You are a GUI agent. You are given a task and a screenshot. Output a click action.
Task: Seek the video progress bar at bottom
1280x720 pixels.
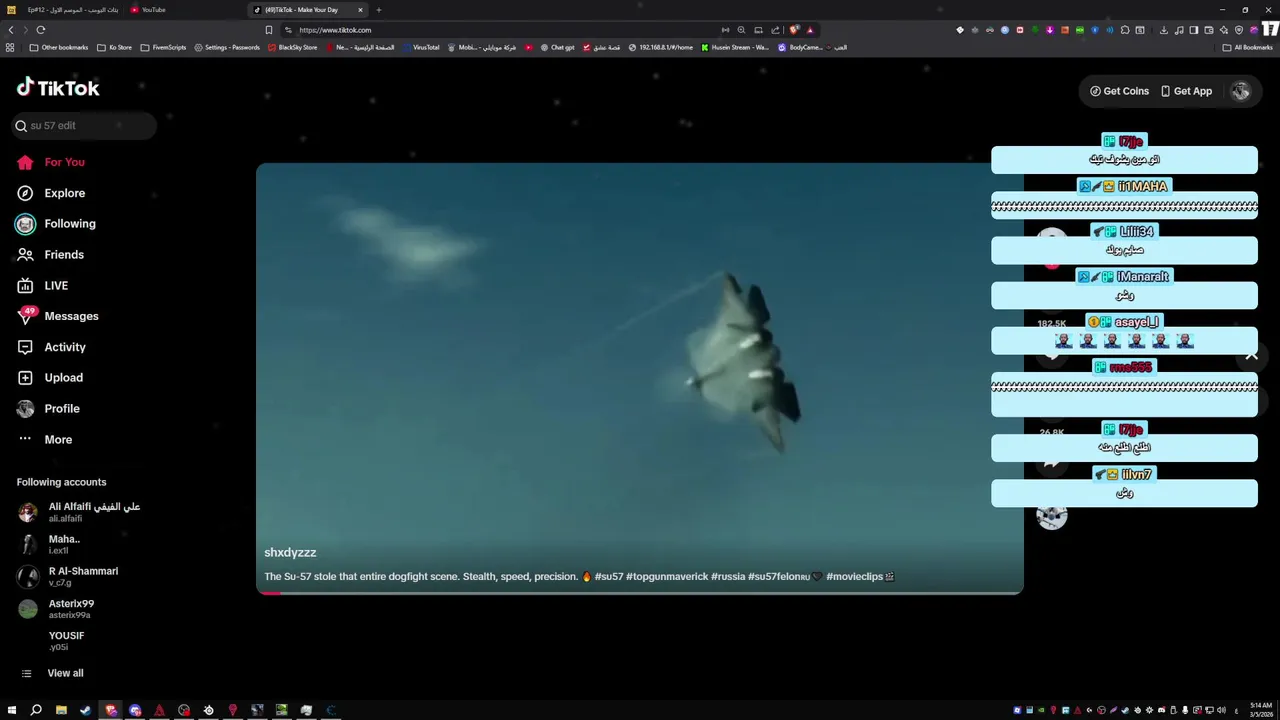[640, 592]
